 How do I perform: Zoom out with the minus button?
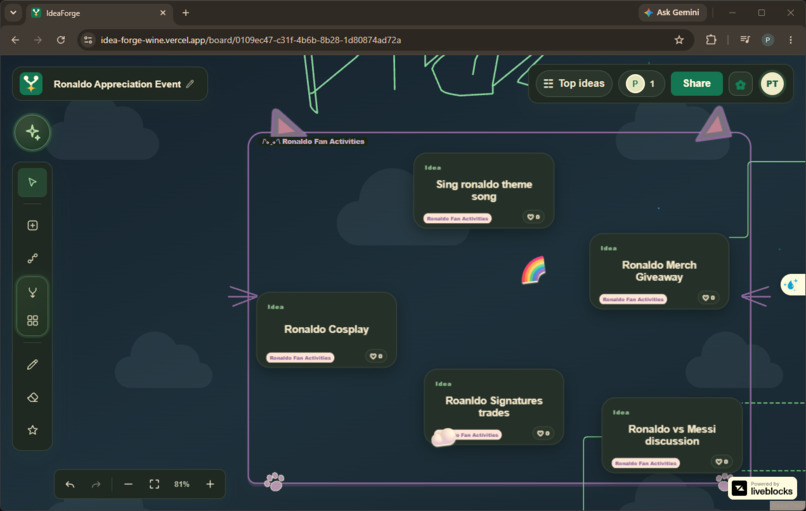(x=129, y=484)
